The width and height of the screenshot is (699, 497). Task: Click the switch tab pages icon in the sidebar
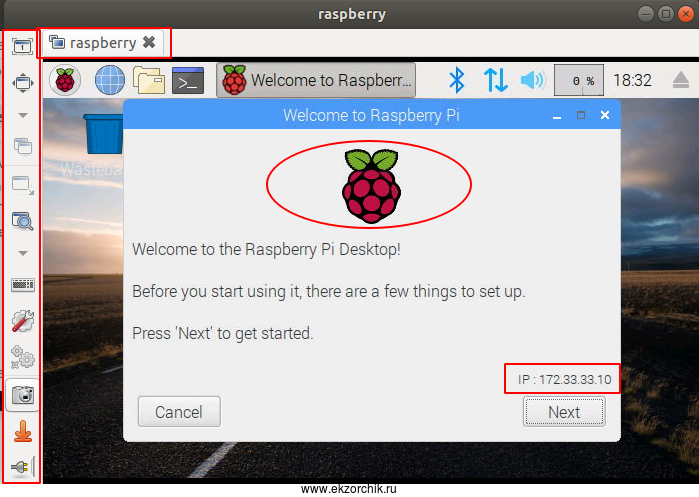pyautogui.click(x=22, y=146)
